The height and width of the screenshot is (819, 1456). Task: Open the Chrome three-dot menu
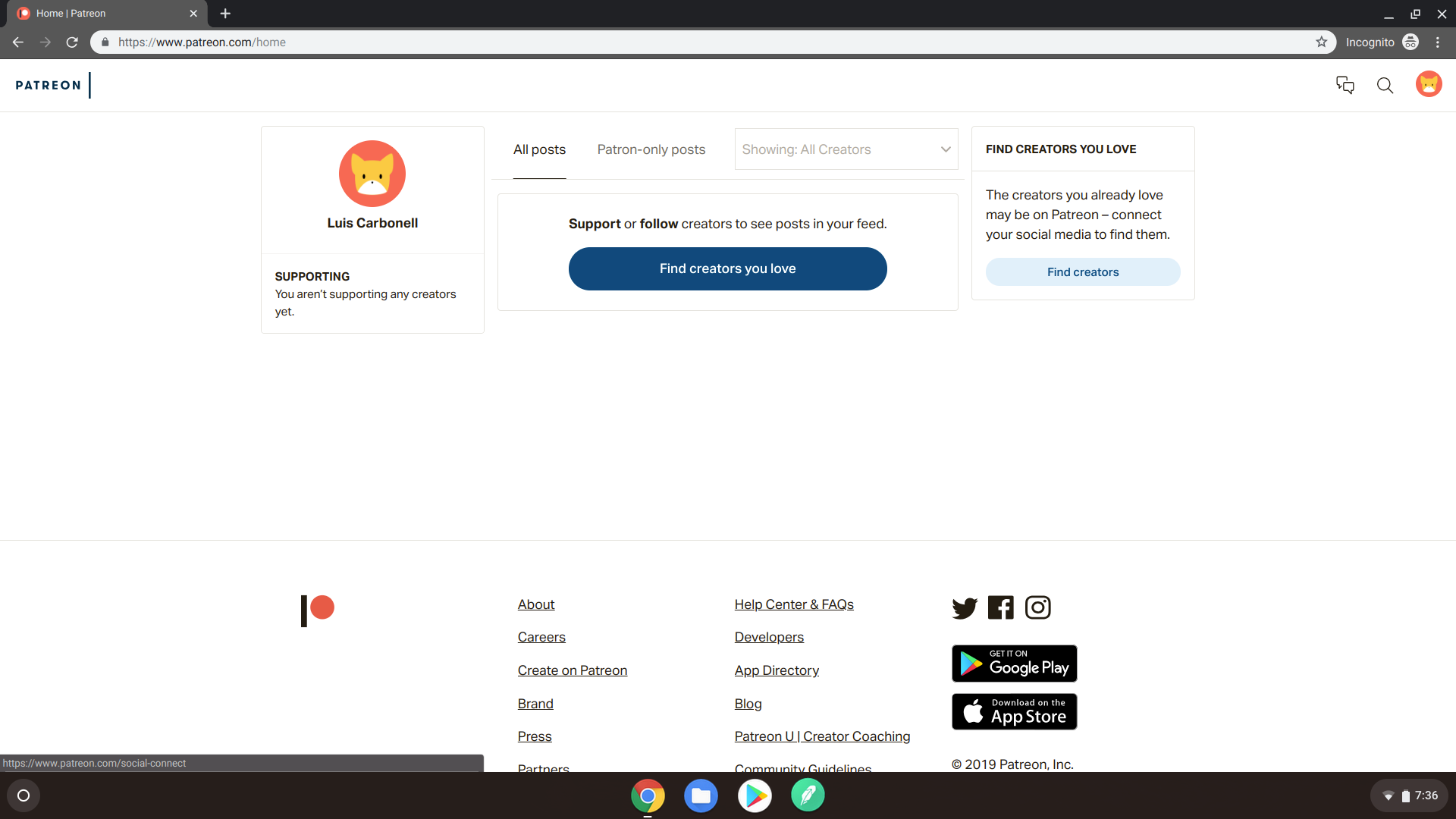1438,42
